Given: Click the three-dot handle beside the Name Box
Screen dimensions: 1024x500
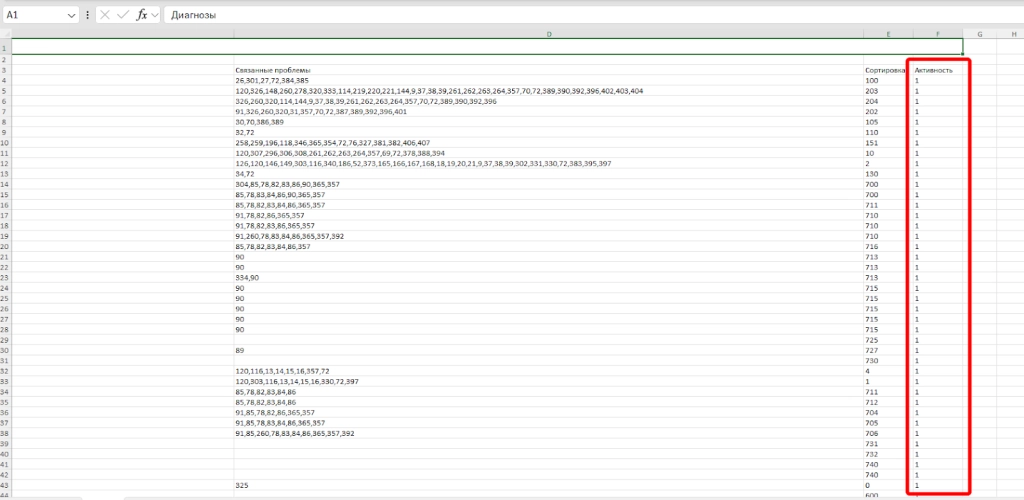Looking at the screenshot, I should pyautogui.click(x=89, y=15).
